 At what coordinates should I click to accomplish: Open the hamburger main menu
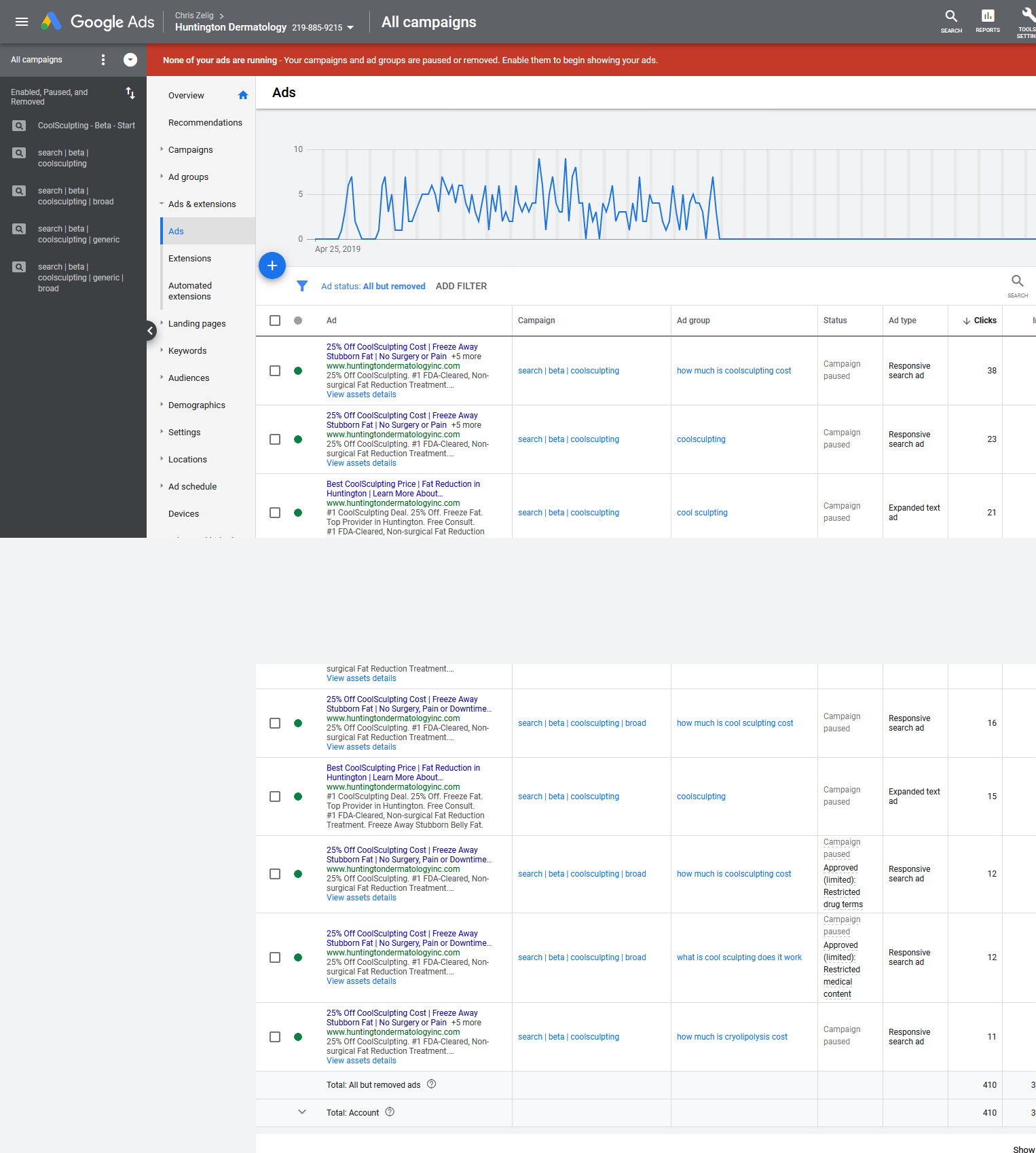tap(22, 22)
